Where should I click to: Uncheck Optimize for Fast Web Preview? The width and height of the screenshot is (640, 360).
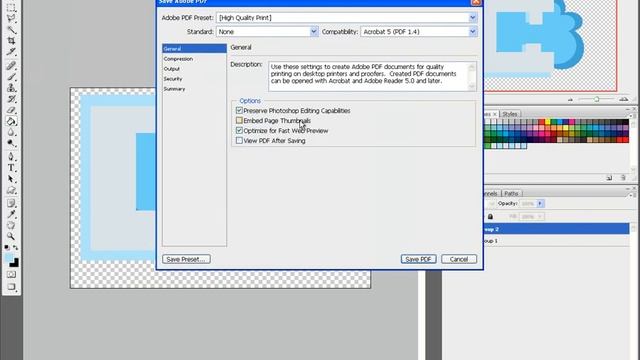click(x=239, y=131)
